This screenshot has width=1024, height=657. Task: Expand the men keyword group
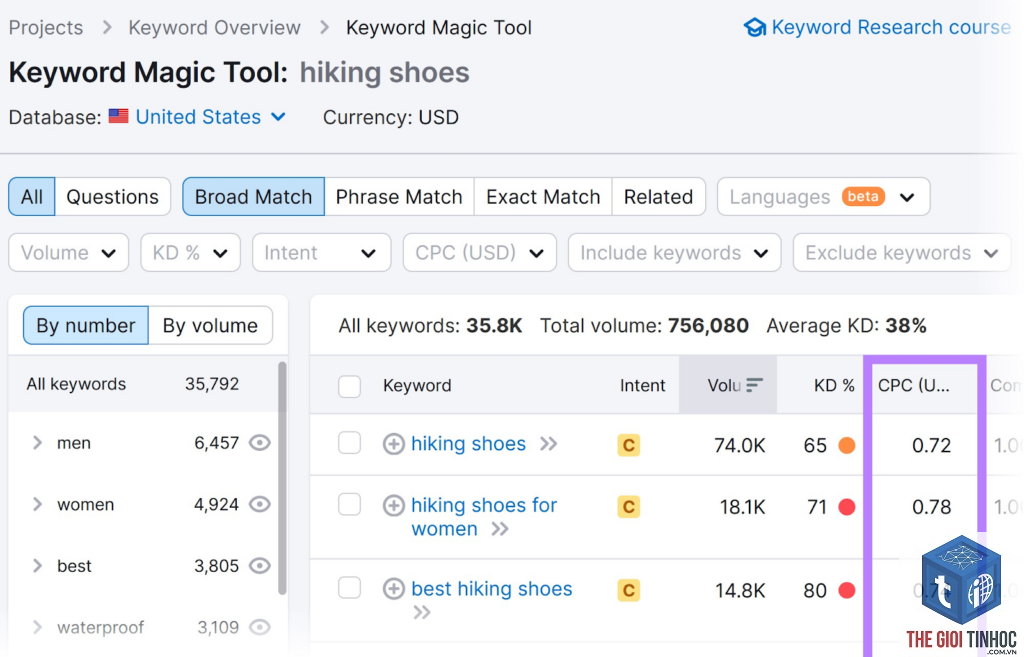tap(37, 443)
